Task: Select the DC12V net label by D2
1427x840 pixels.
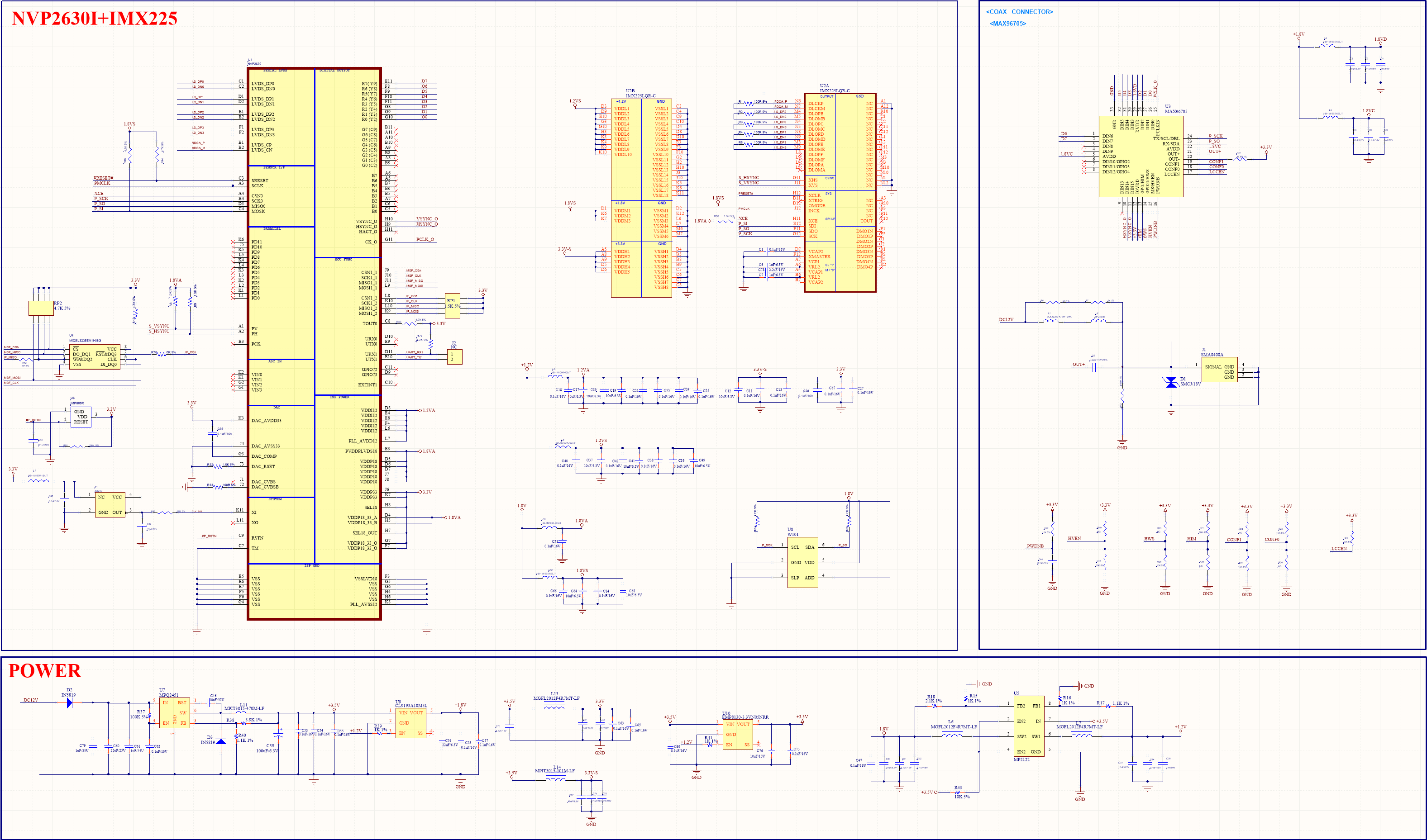Action: [31, 700]
